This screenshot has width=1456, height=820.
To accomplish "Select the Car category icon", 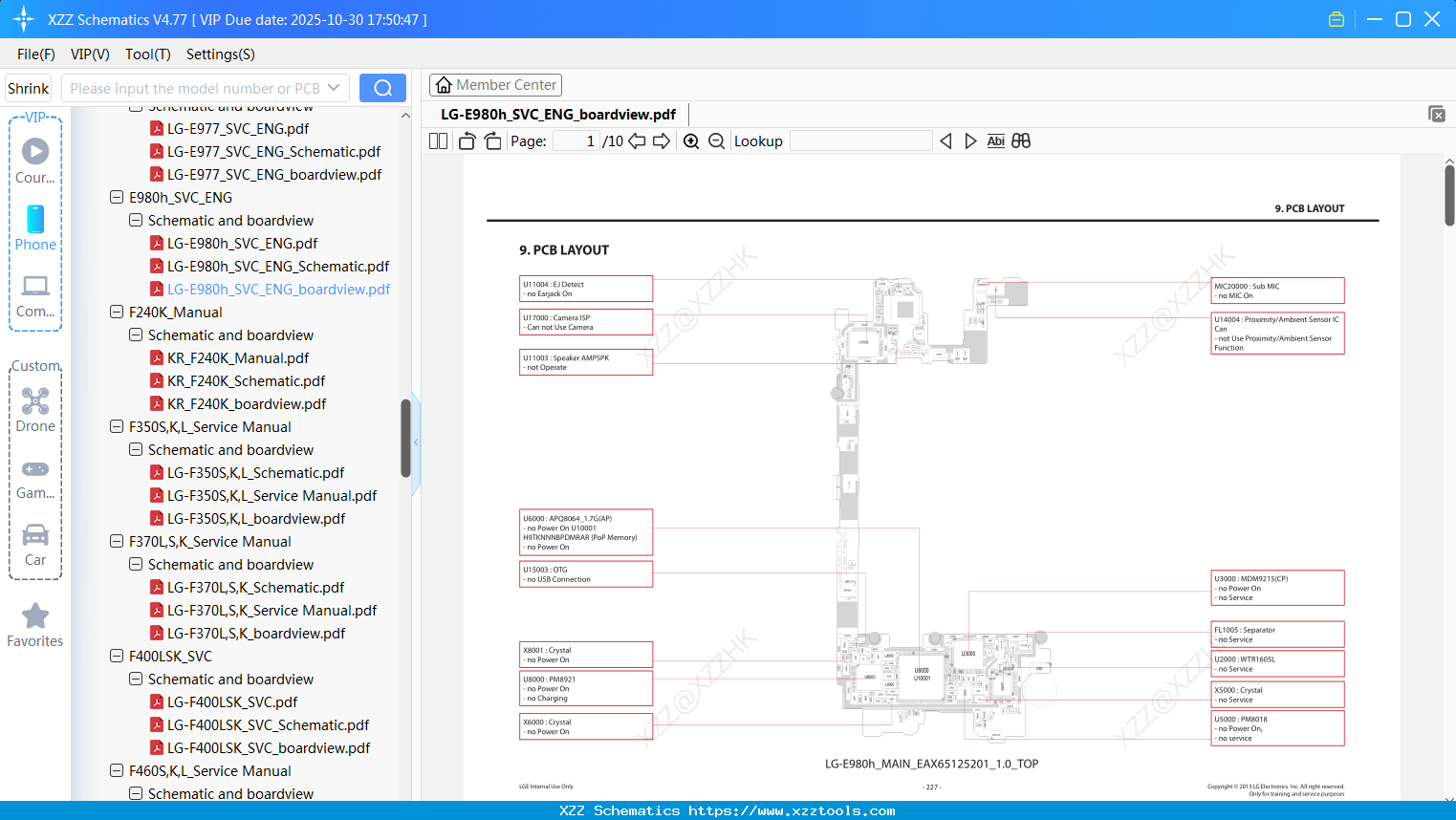I will pyautogui.click(x=35, y=544).
